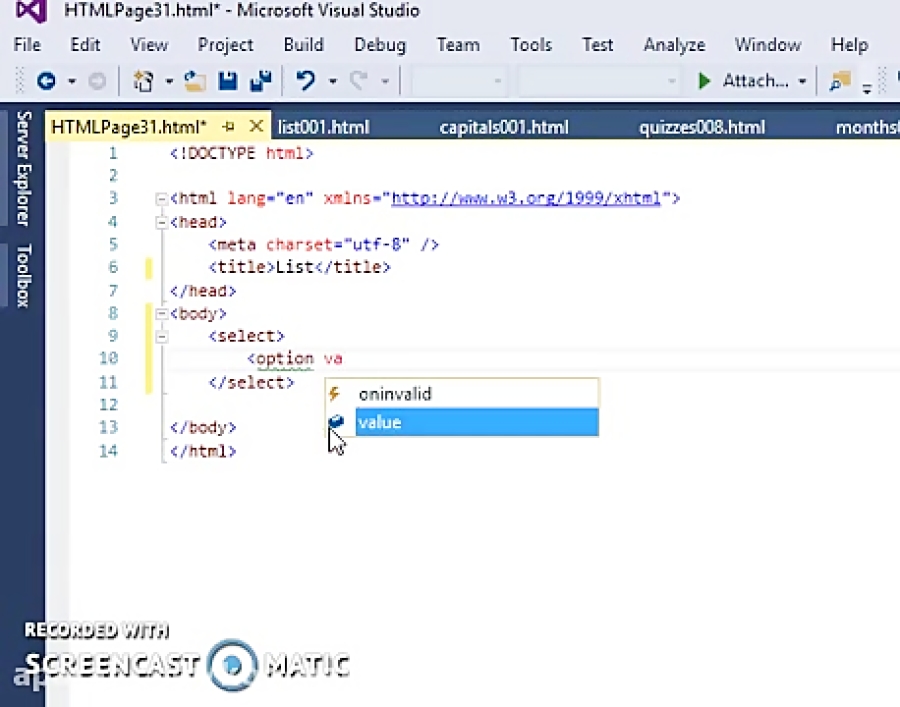
Task: Collapse the head element outline
Action: (161, 222)
